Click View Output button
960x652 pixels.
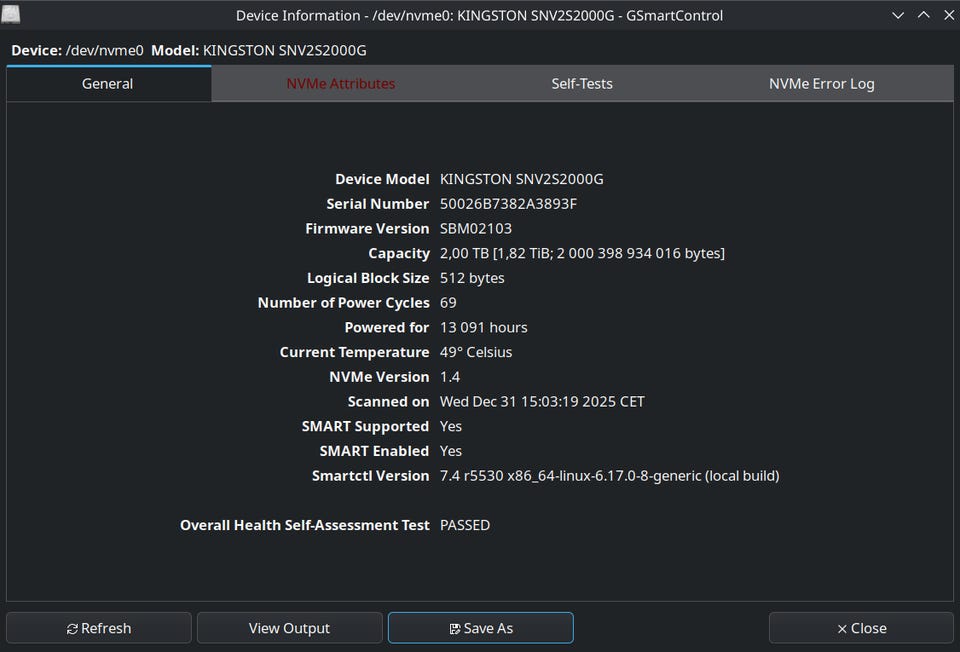pos(290,628)
